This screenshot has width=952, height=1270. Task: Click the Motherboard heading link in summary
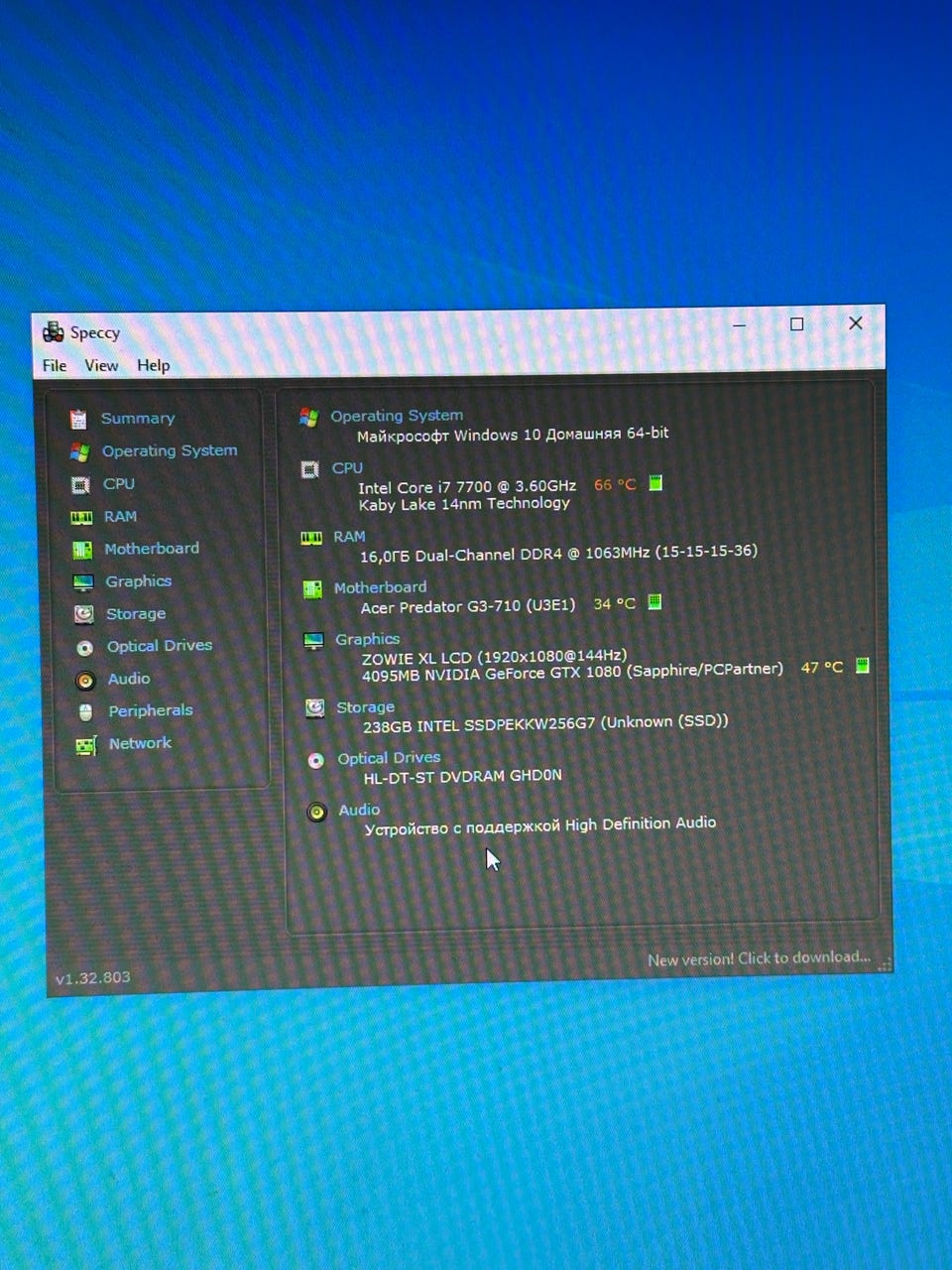click(380, 587)
